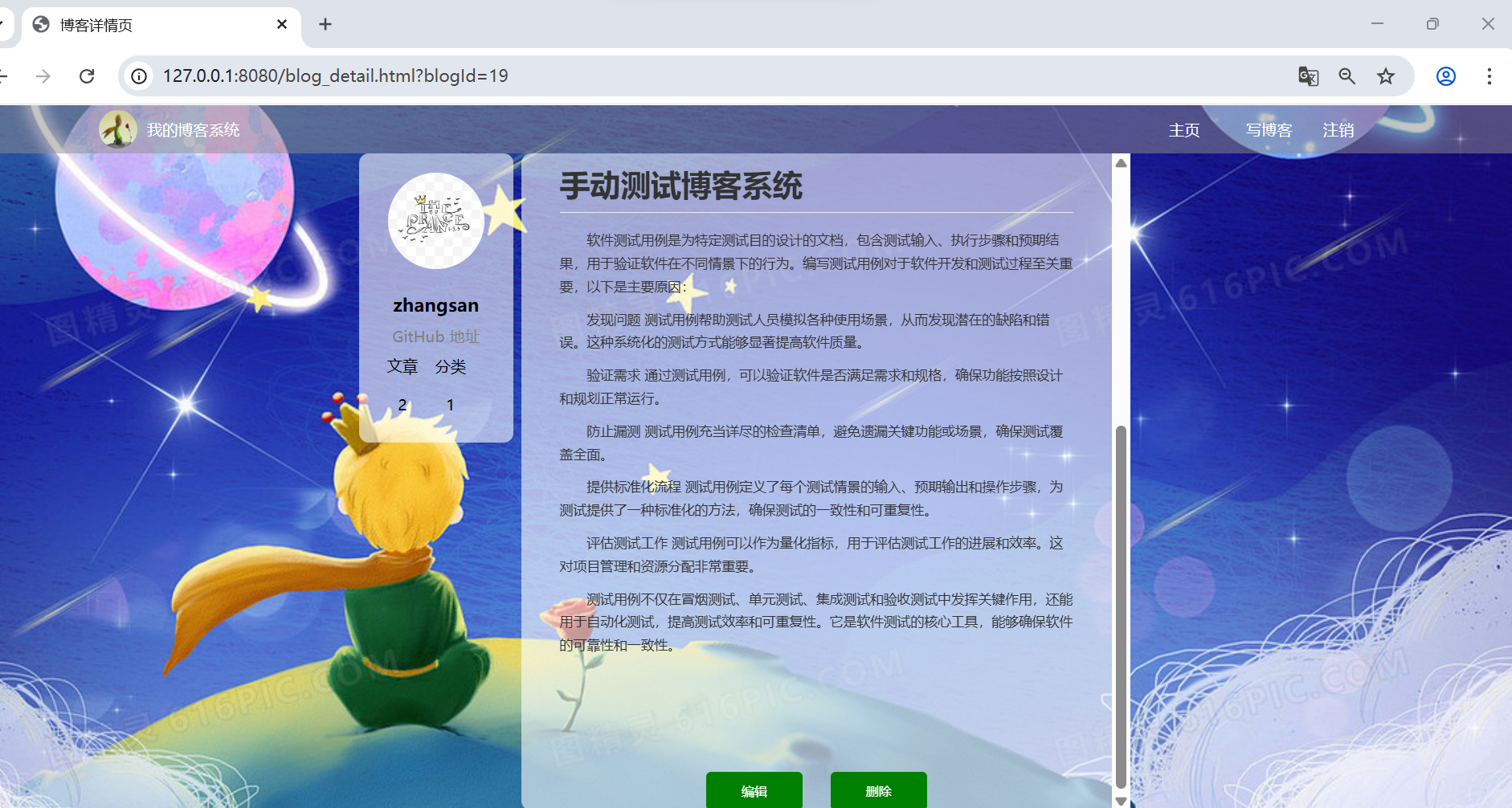Click the 编辑 button
The height and width of the screenshot is (808, 1512).
coord(754,790)
